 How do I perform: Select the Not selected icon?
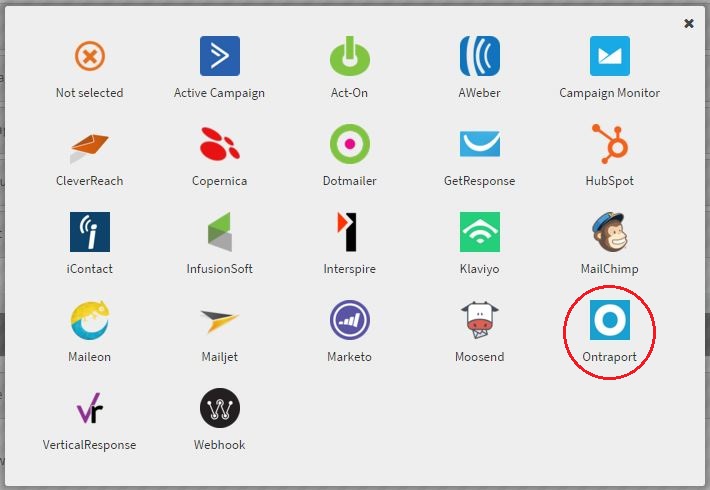[x=90, y=56]
